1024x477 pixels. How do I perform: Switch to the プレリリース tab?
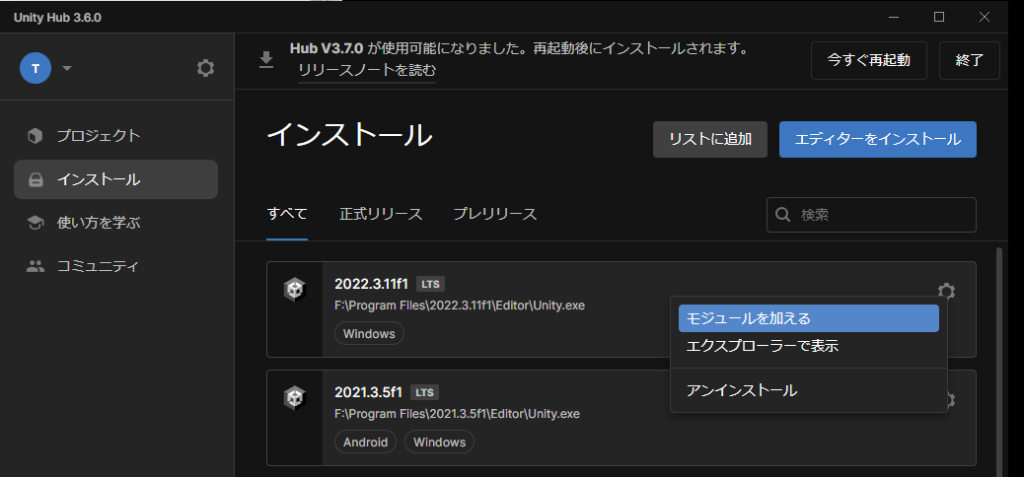coord(494,214)
